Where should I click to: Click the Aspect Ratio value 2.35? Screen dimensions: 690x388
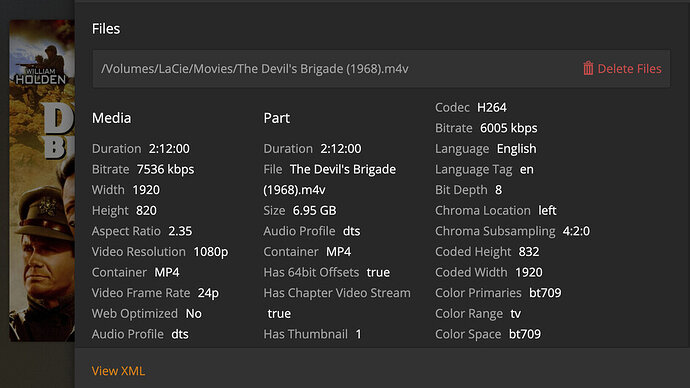[x=180, y=231]
